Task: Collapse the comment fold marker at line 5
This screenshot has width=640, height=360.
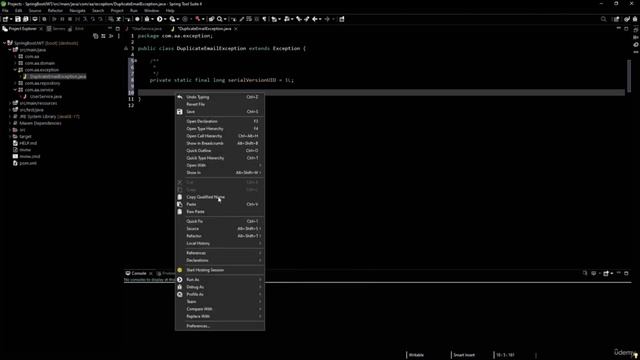Action: click(x=136, y=60)
